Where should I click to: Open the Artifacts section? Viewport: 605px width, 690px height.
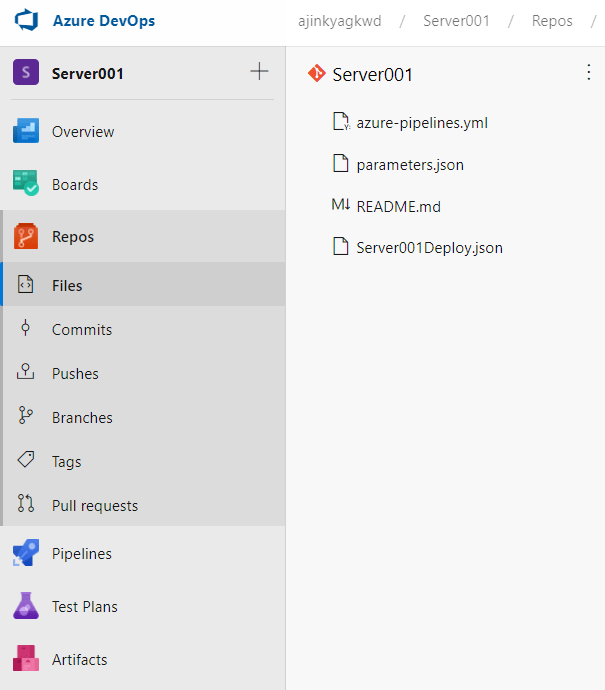pyautogui.click(x=79, y=660)
